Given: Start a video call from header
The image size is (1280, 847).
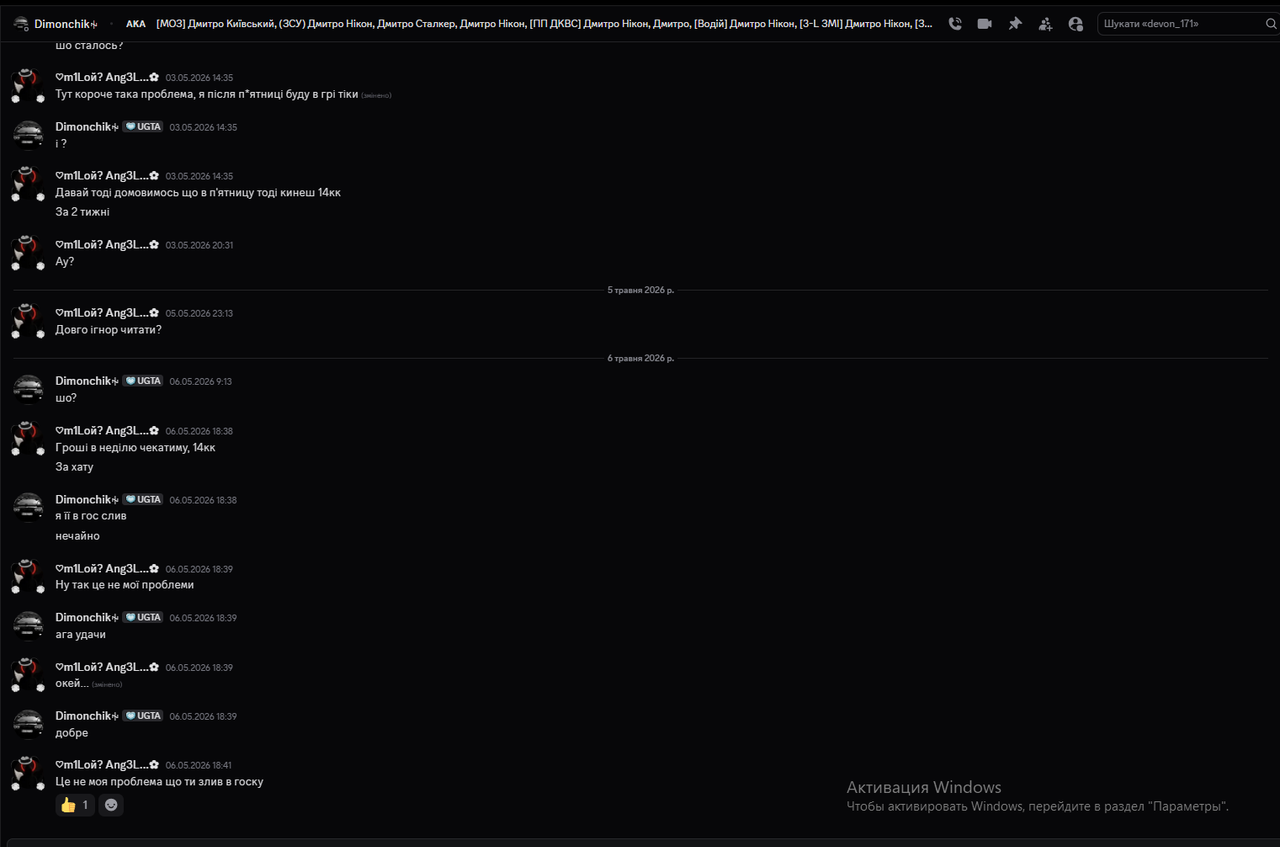Looking at the screenshot, I should click(985, 24).
